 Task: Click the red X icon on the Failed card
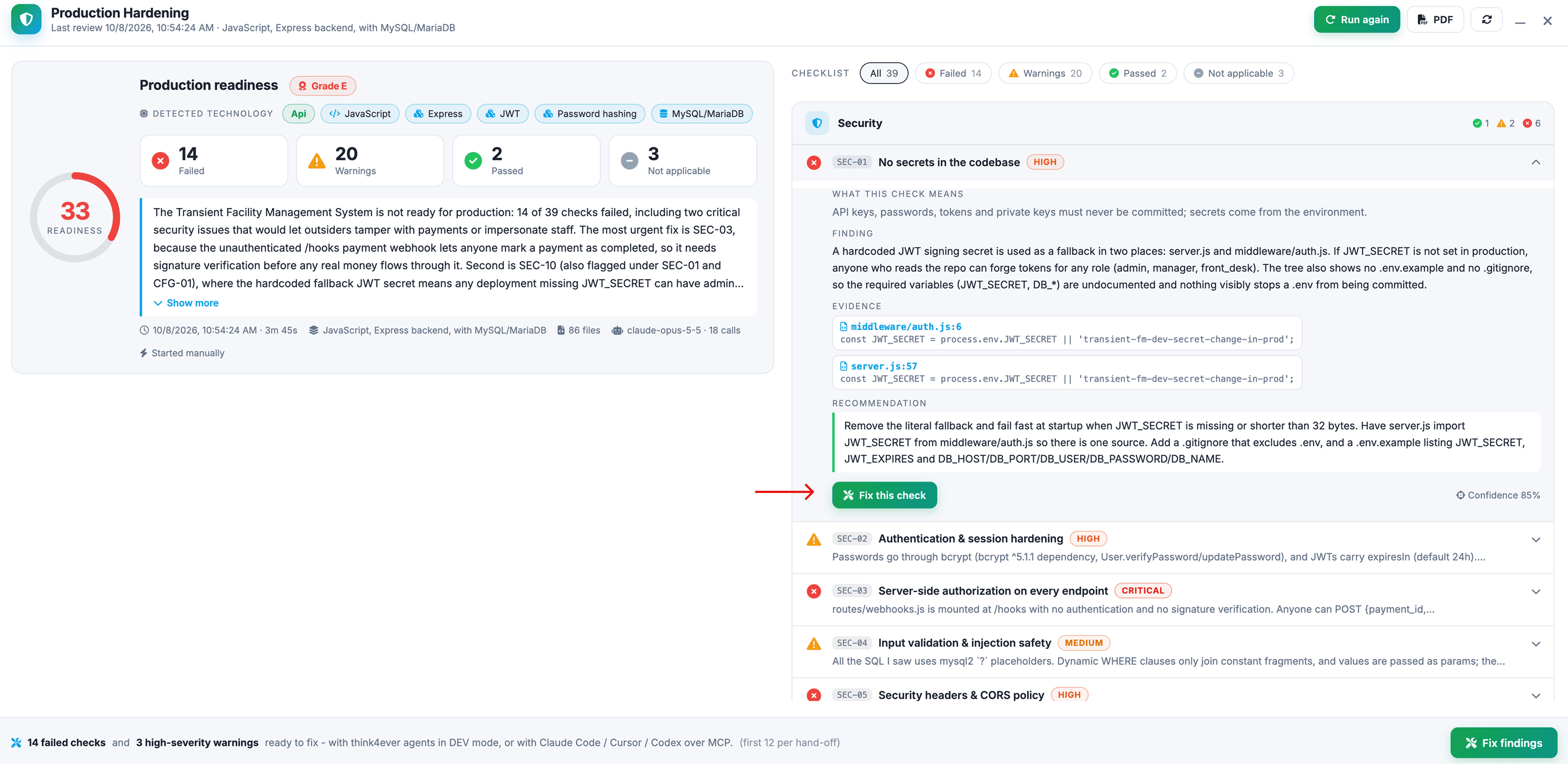[x=160, y=161]
